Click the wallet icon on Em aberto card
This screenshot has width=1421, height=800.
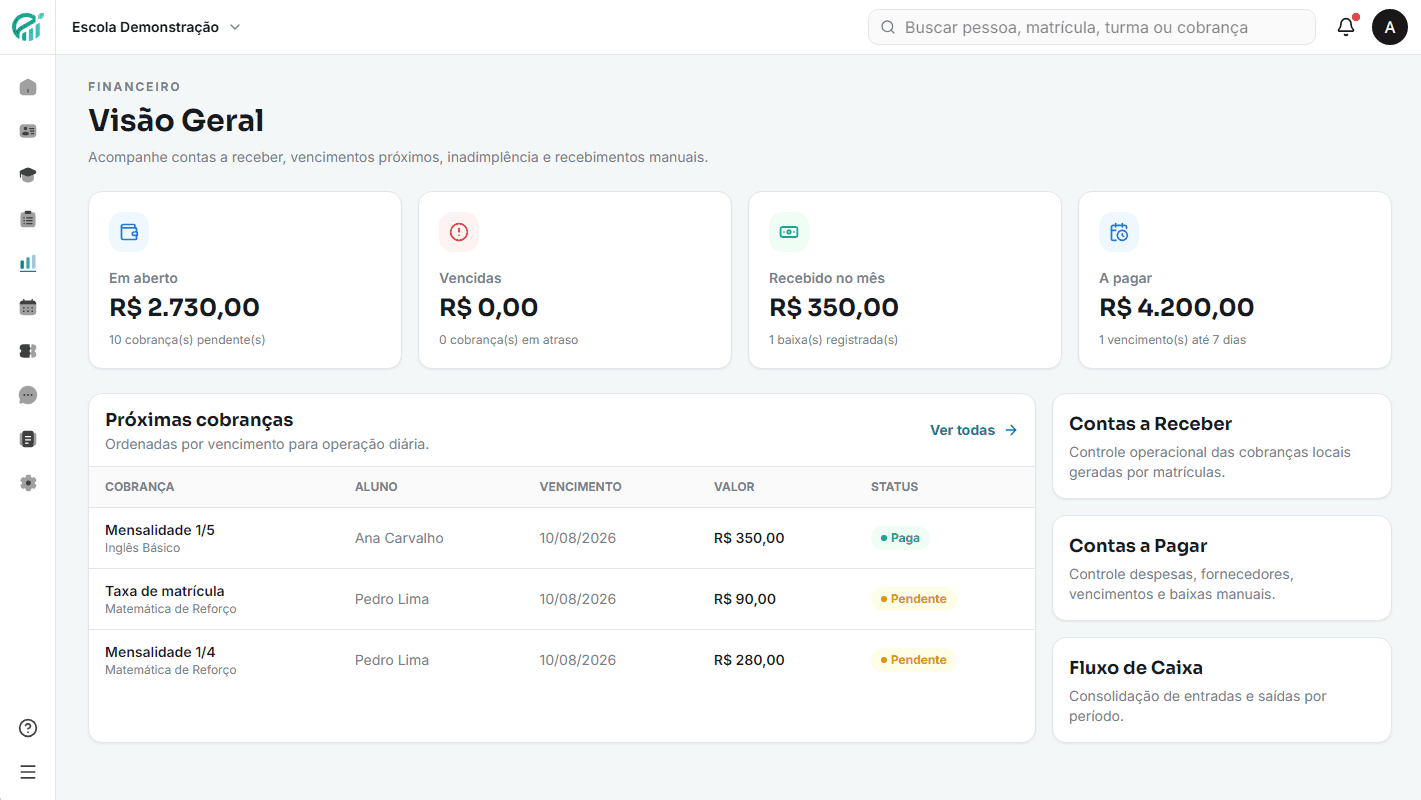129,232
